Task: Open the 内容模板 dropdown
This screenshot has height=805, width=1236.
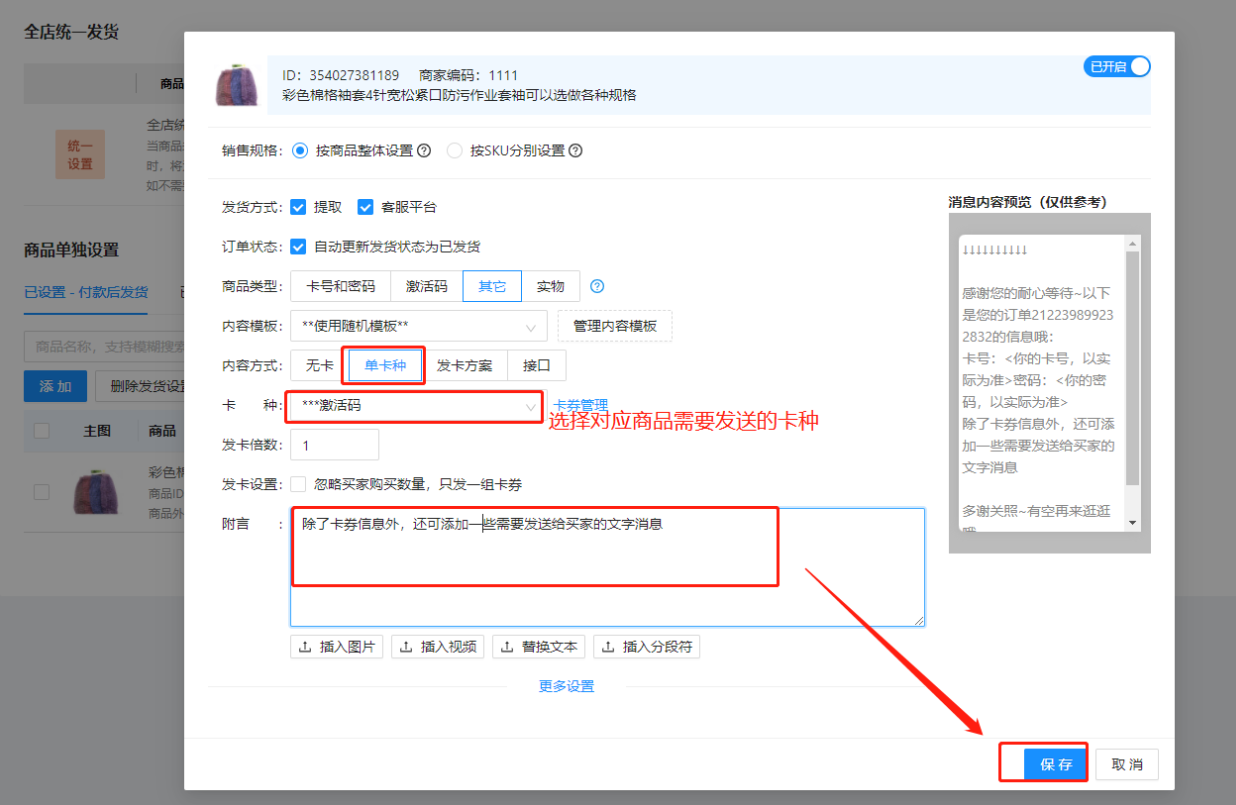Action: [419, 326]
